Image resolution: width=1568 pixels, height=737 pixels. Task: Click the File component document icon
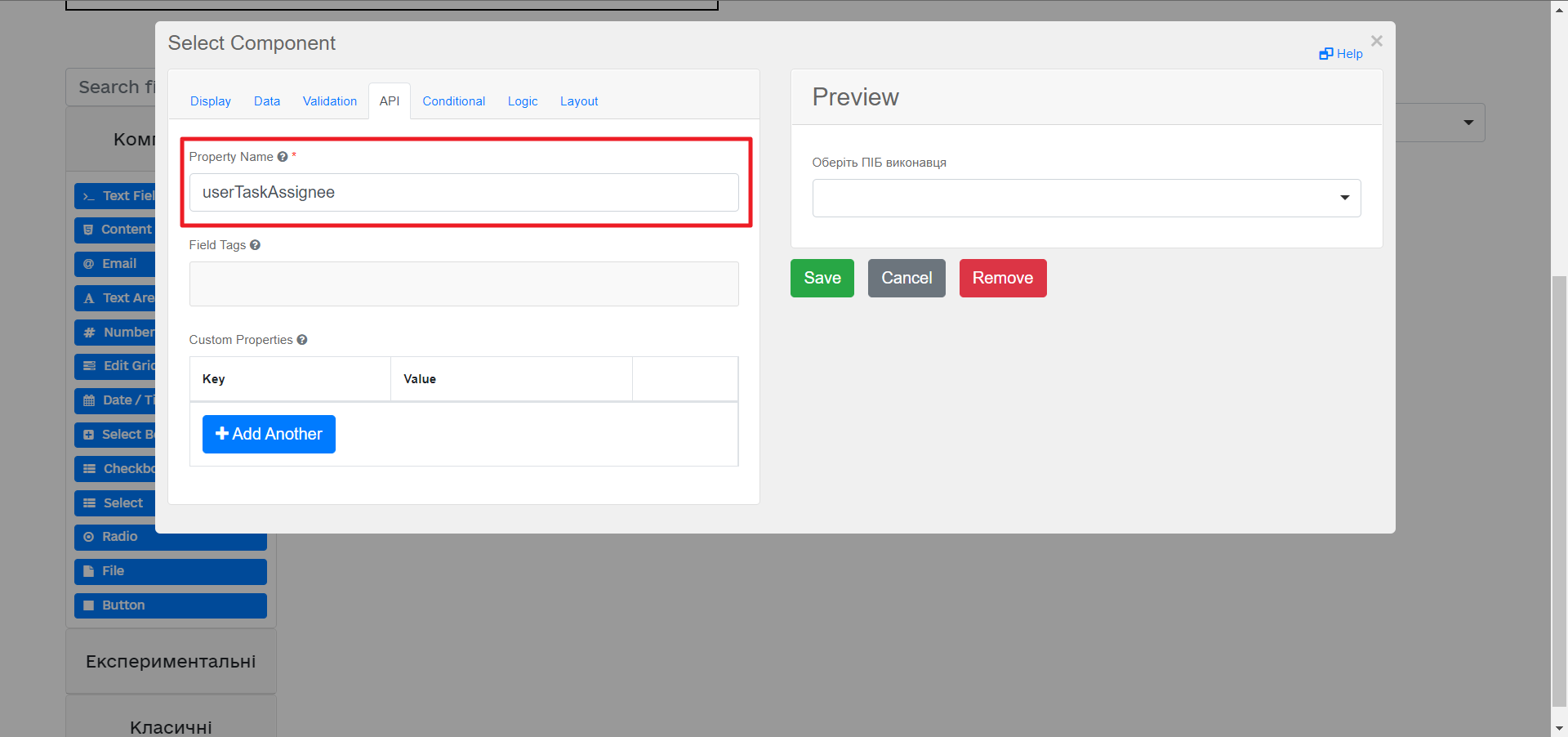[89, 571]
